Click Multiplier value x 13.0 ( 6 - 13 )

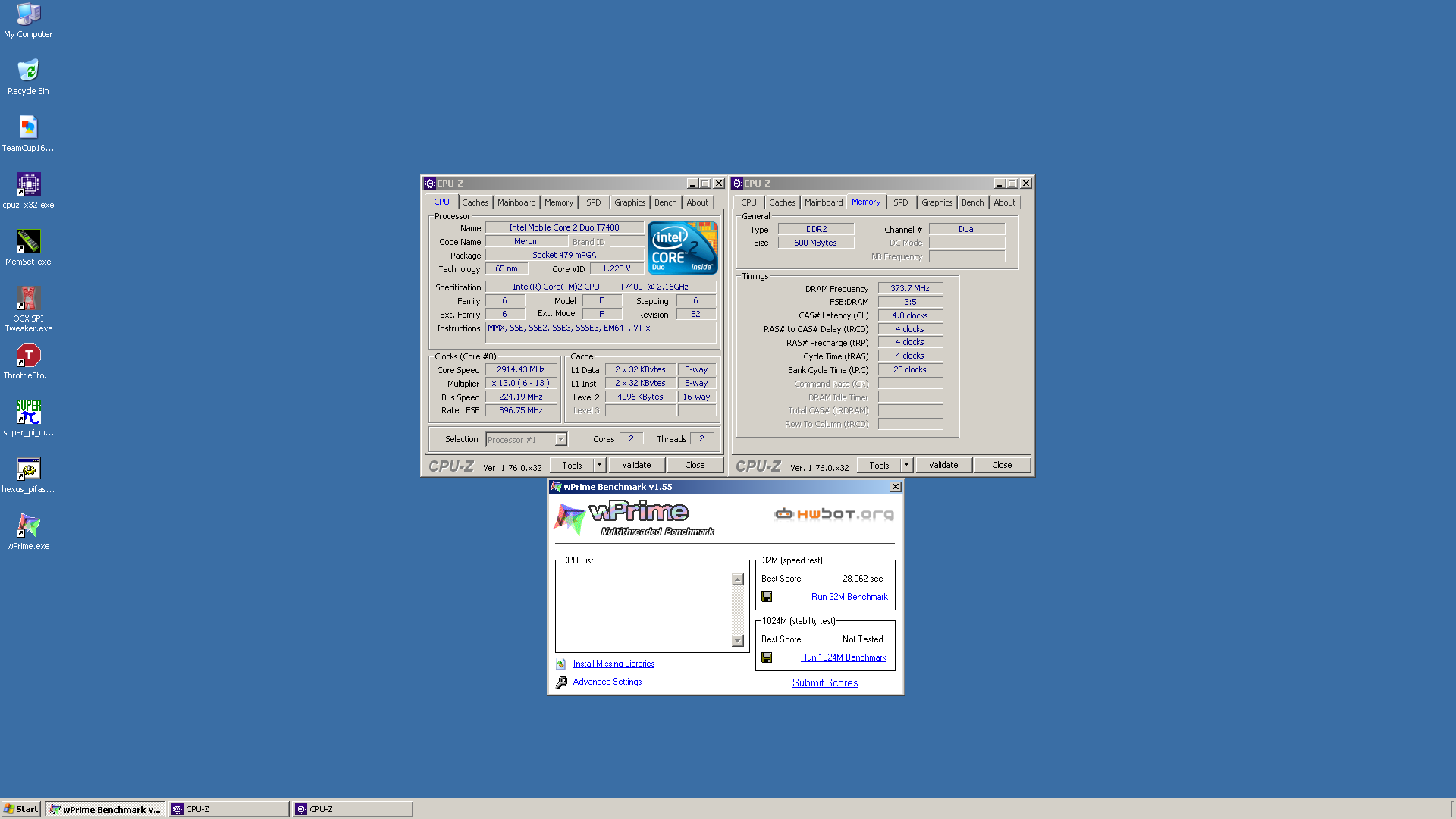tap(521, 383)
